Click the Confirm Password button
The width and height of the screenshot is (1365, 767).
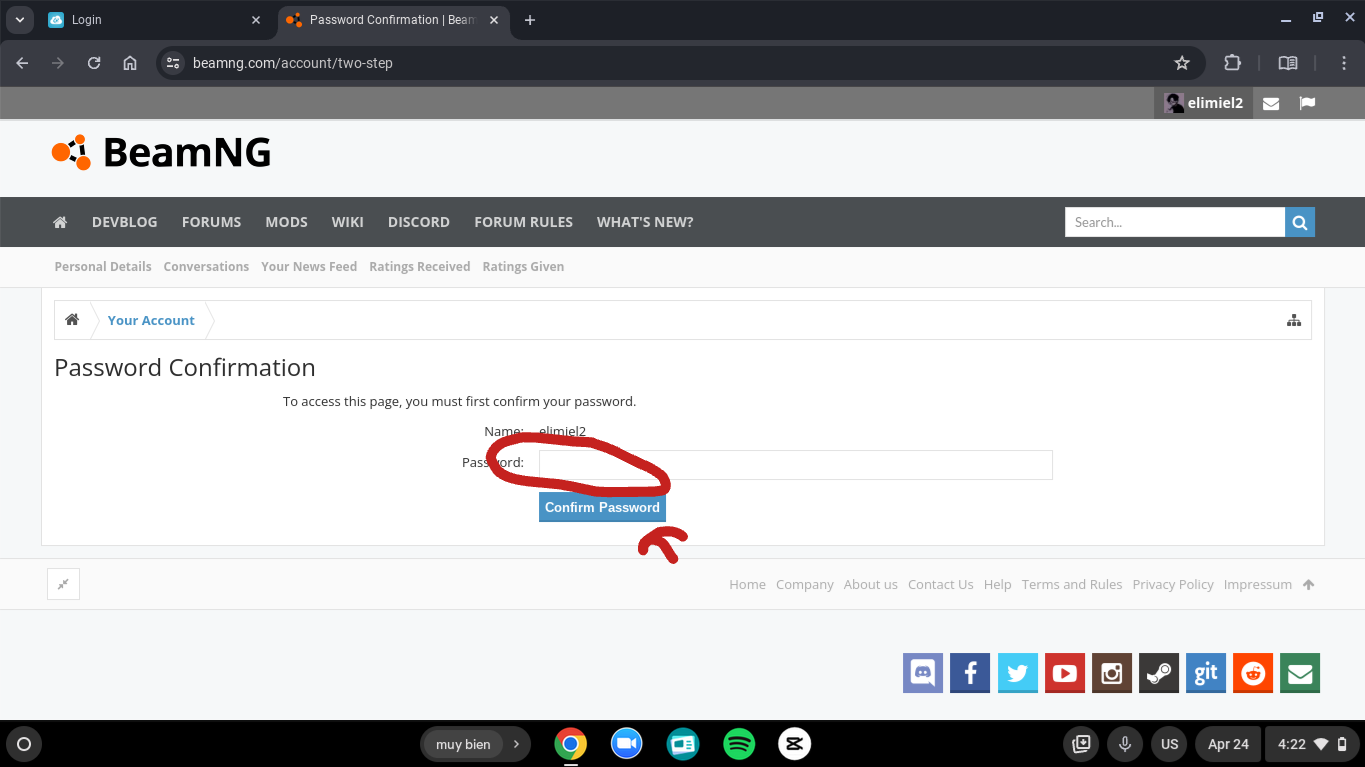coord(602,507)
